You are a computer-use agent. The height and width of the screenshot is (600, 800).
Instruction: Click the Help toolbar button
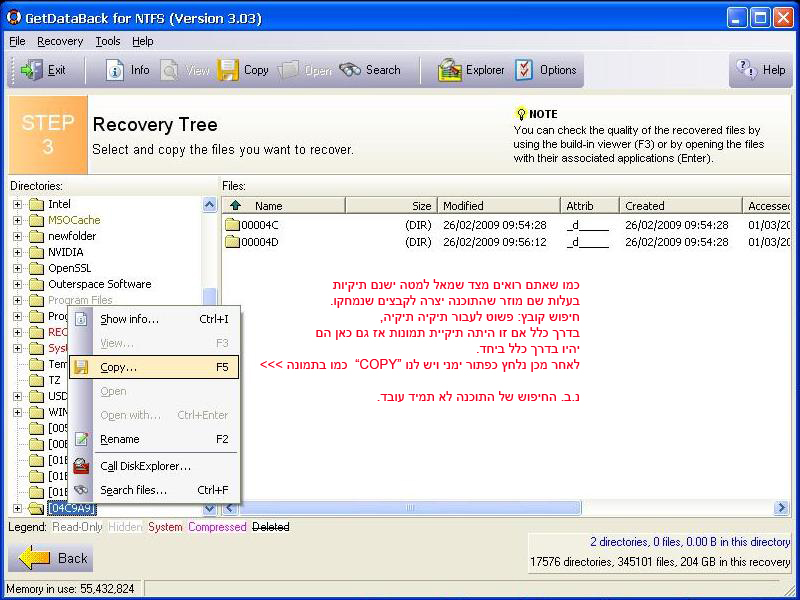tap(761, 70)
